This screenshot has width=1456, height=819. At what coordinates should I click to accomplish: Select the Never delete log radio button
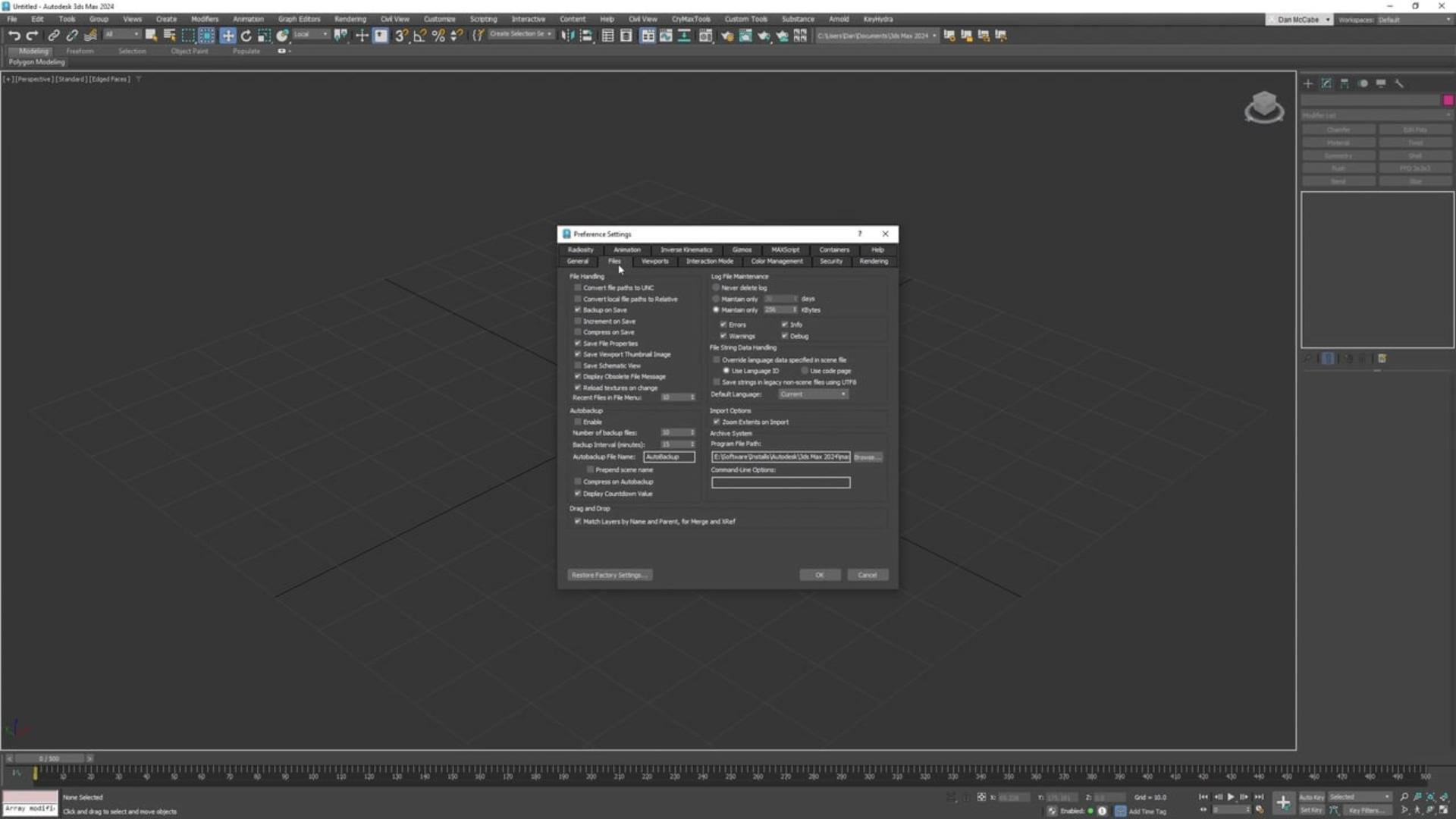pyautogui.click(x=716, y=288)
